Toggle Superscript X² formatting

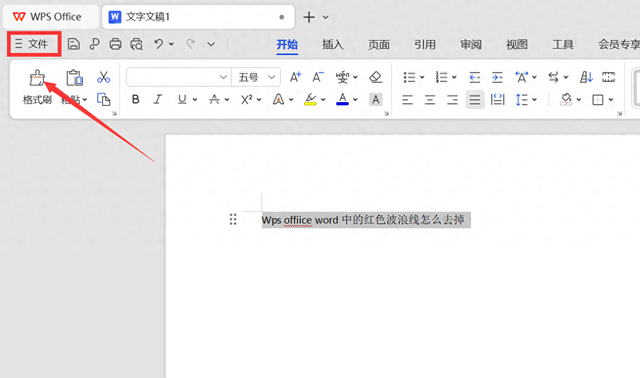click(247, 99)
